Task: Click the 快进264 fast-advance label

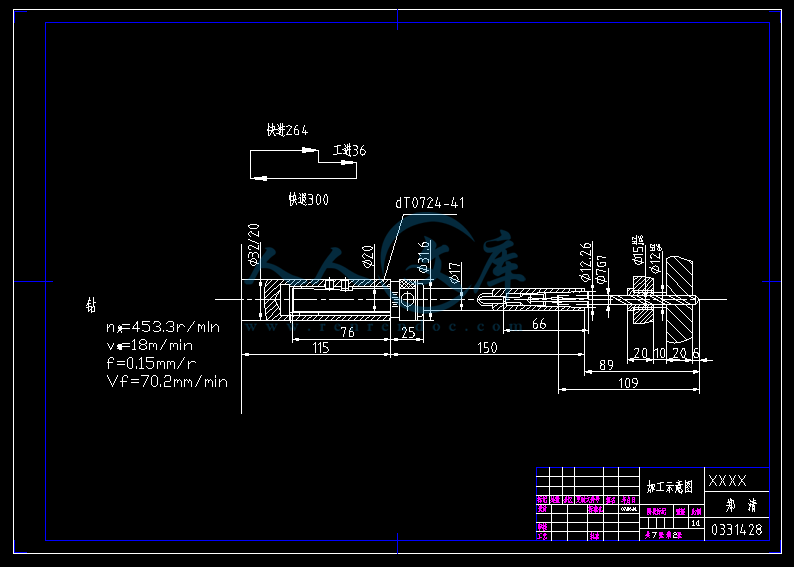Action: pos(287,131)
